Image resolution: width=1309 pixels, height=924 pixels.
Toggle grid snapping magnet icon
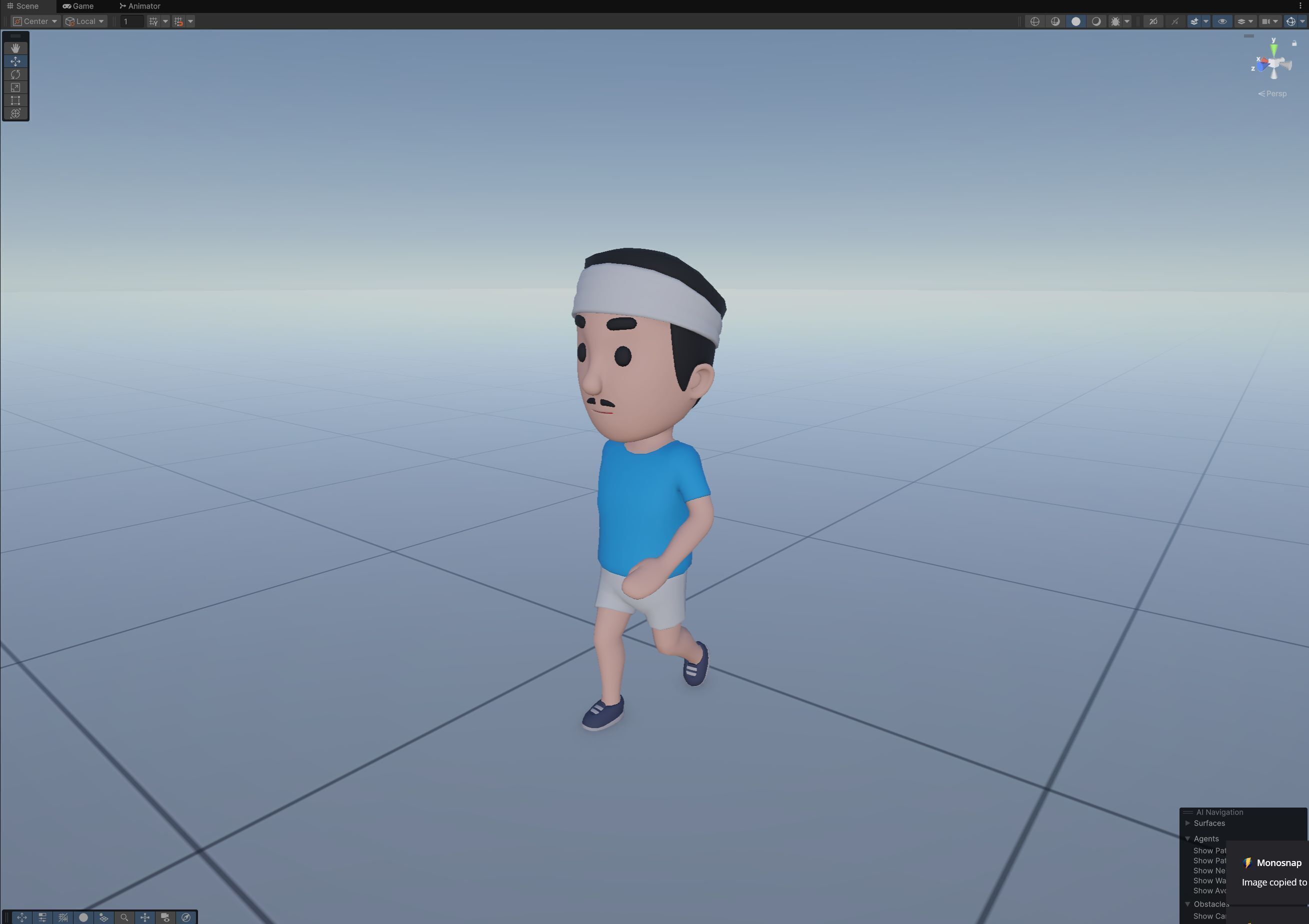(178, 21)
